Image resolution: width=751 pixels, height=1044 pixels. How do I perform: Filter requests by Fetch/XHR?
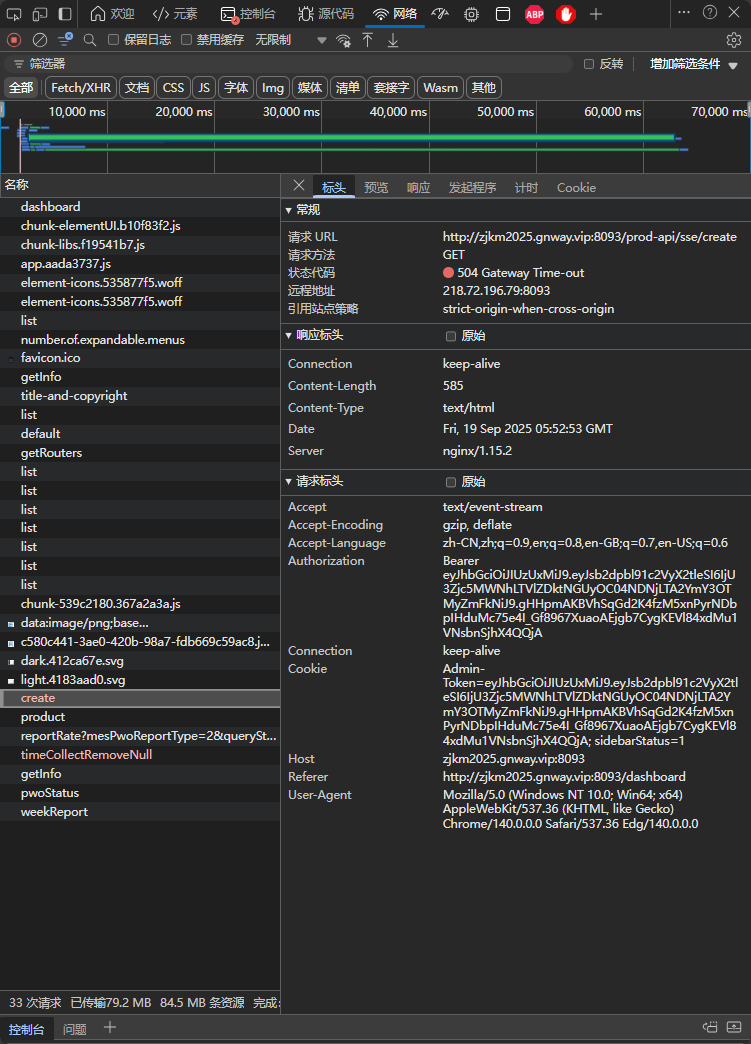click(81, 88)
